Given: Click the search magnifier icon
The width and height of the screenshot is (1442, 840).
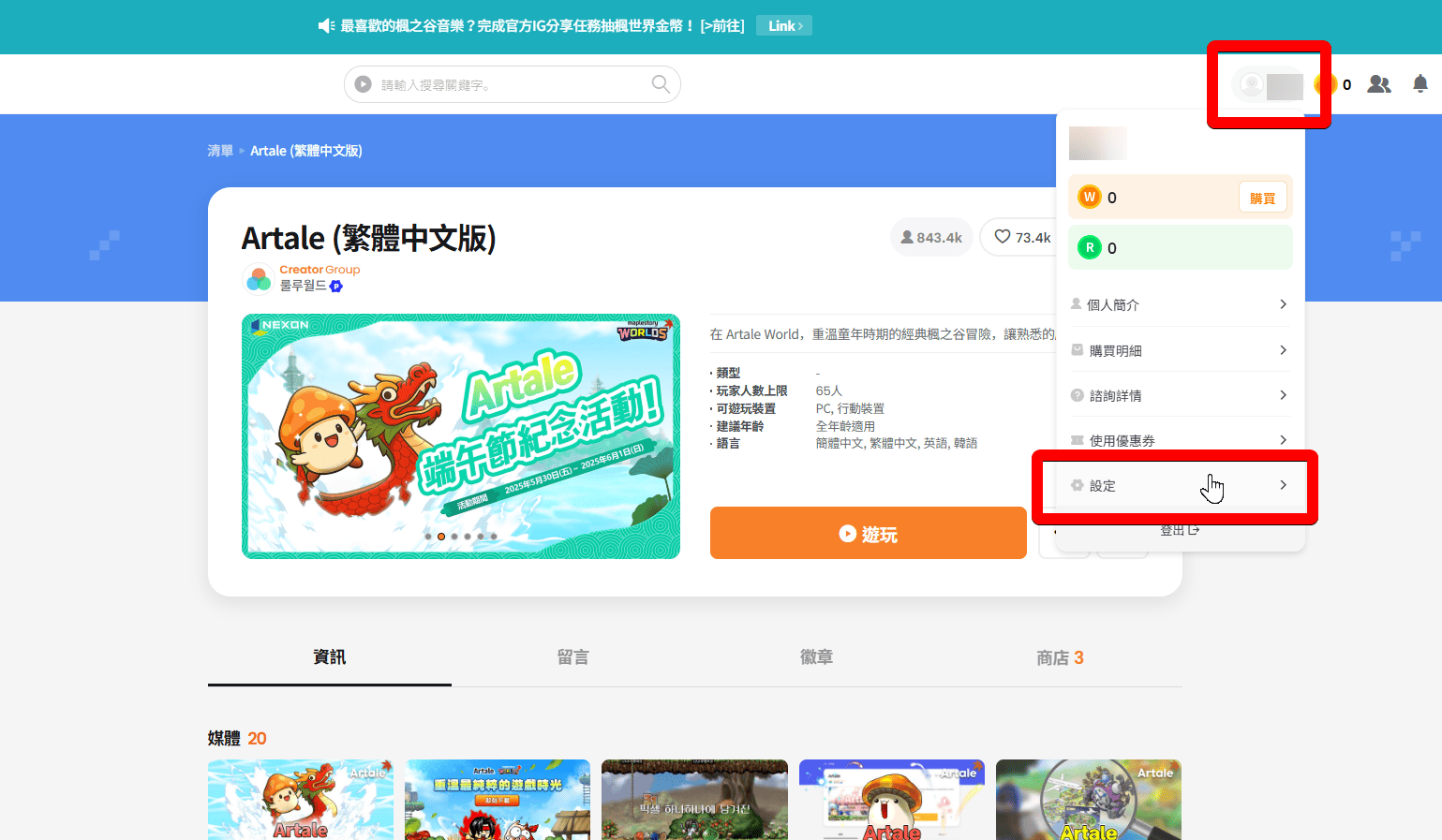Looking at the screenshot, I should tap(661, 84).
